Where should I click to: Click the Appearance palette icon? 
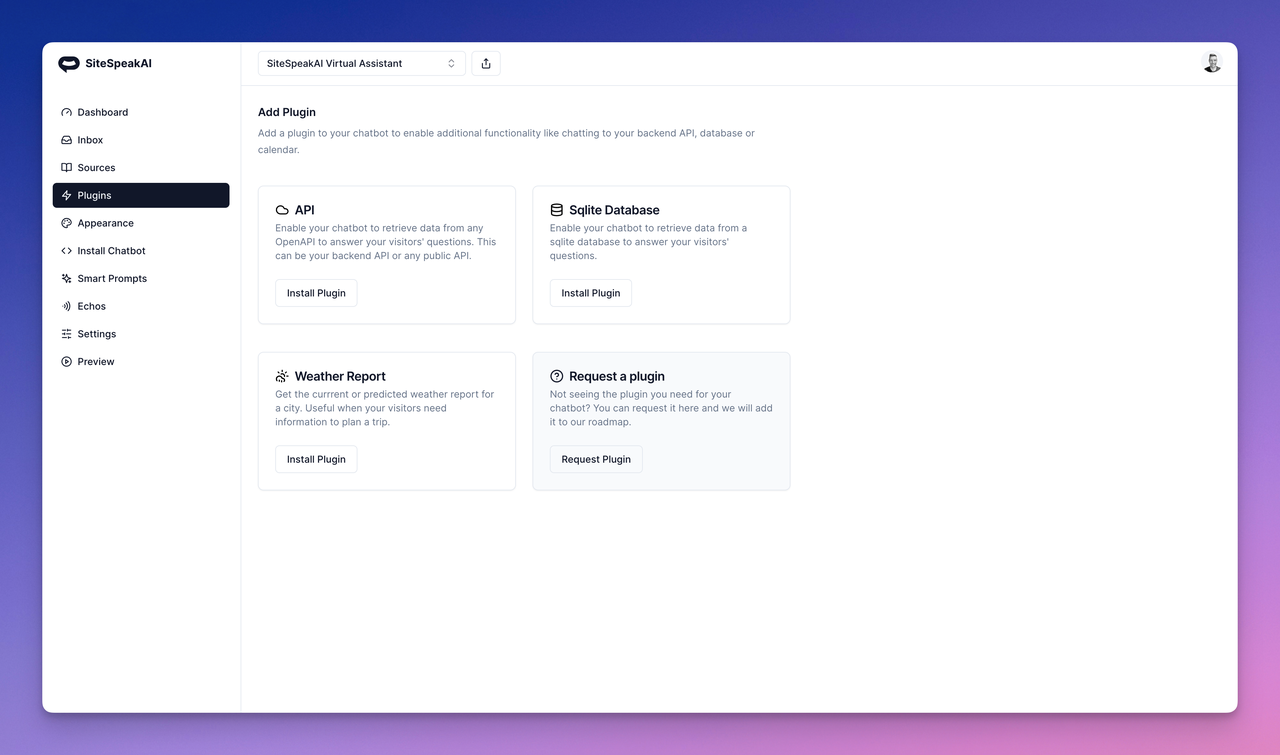tap(66, 223)
